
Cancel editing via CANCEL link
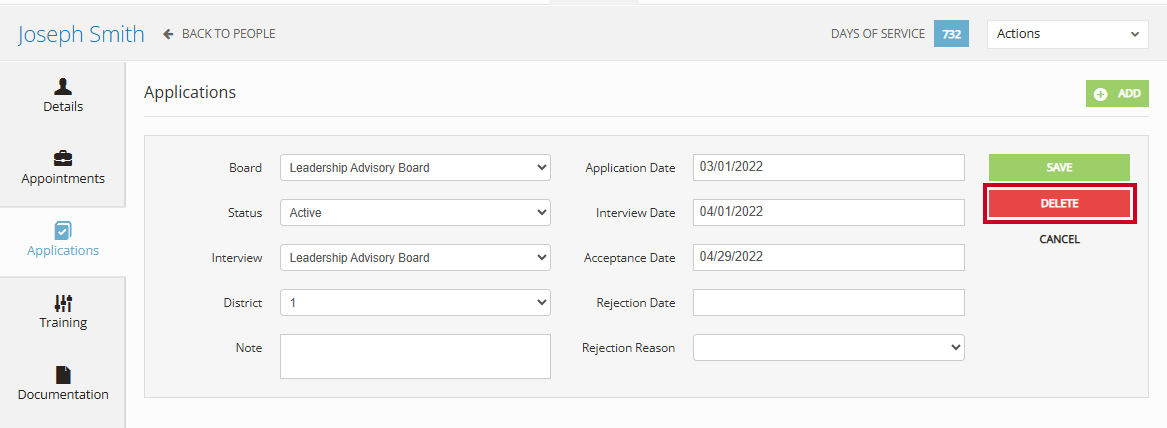(1059, 240)
